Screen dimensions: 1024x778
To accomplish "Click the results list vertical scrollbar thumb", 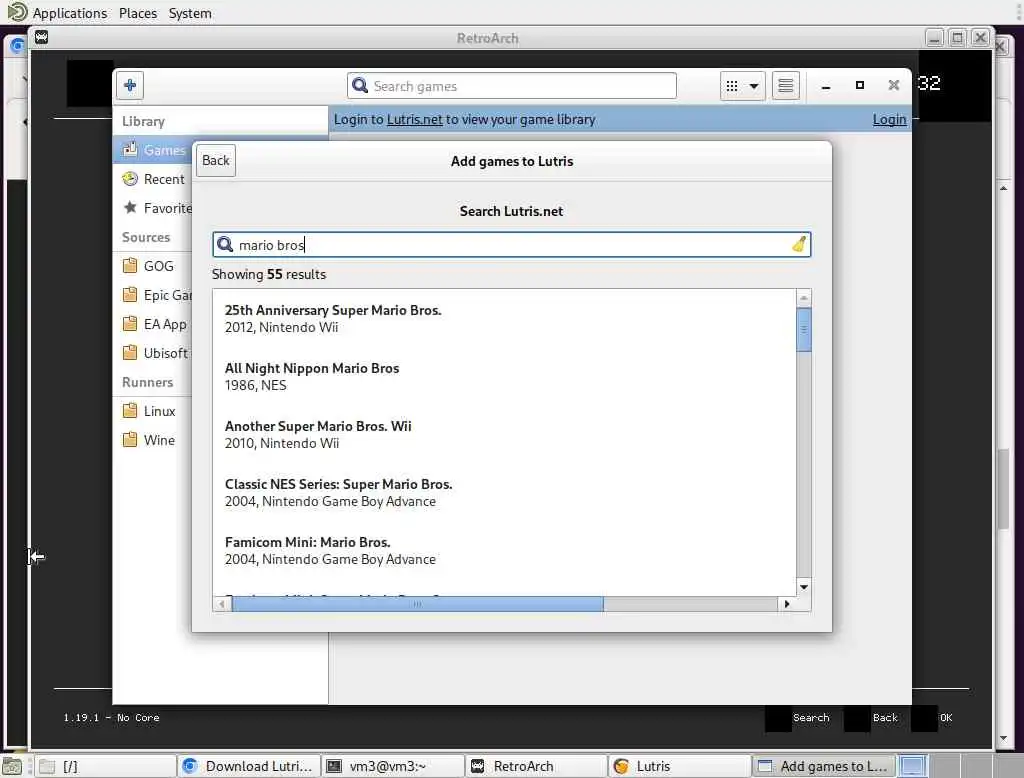I will 804,329.
